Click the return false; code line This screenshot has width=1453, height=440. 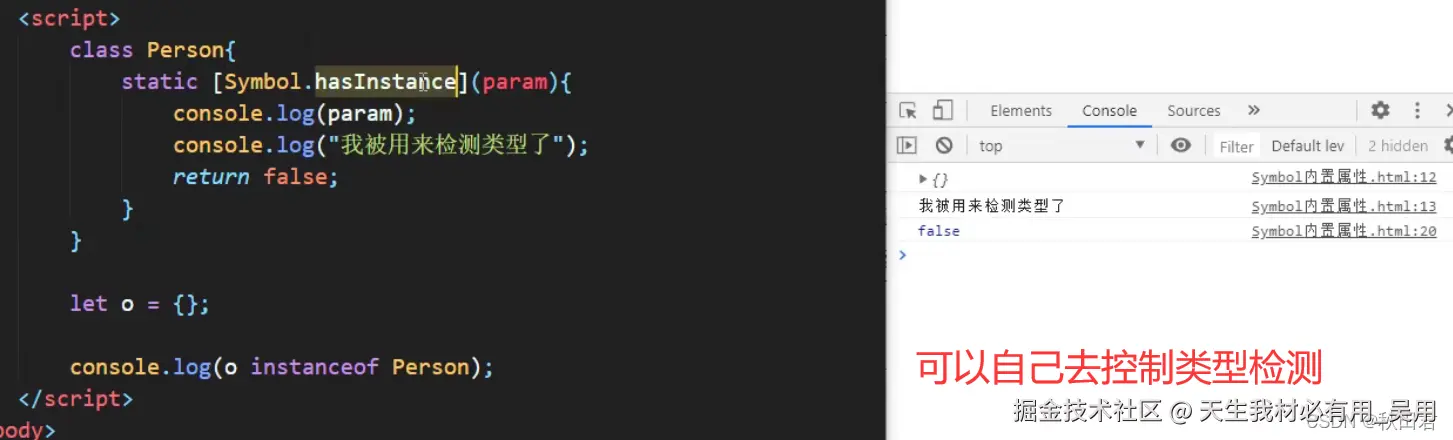(256, 177)
